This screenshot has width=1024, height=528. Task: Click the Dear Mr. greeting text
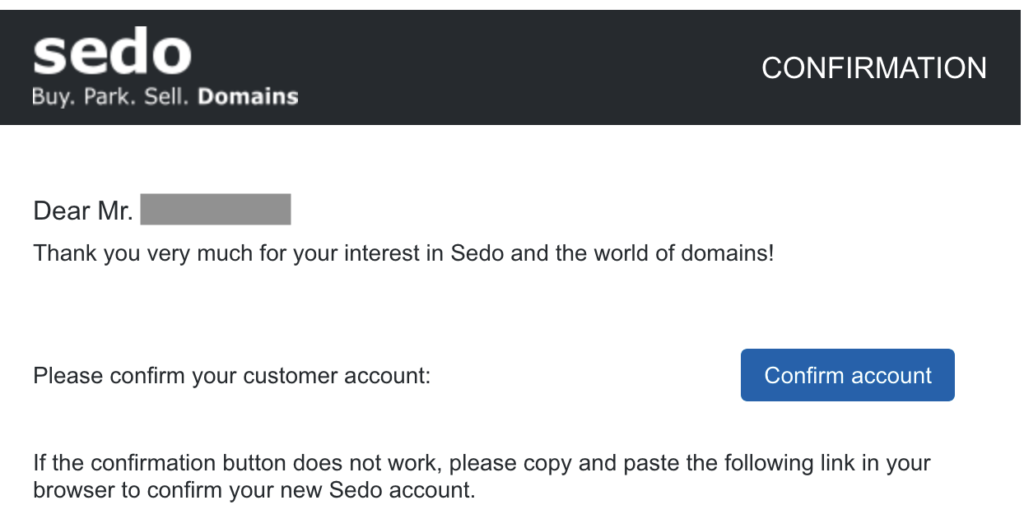tap(82, 211)
